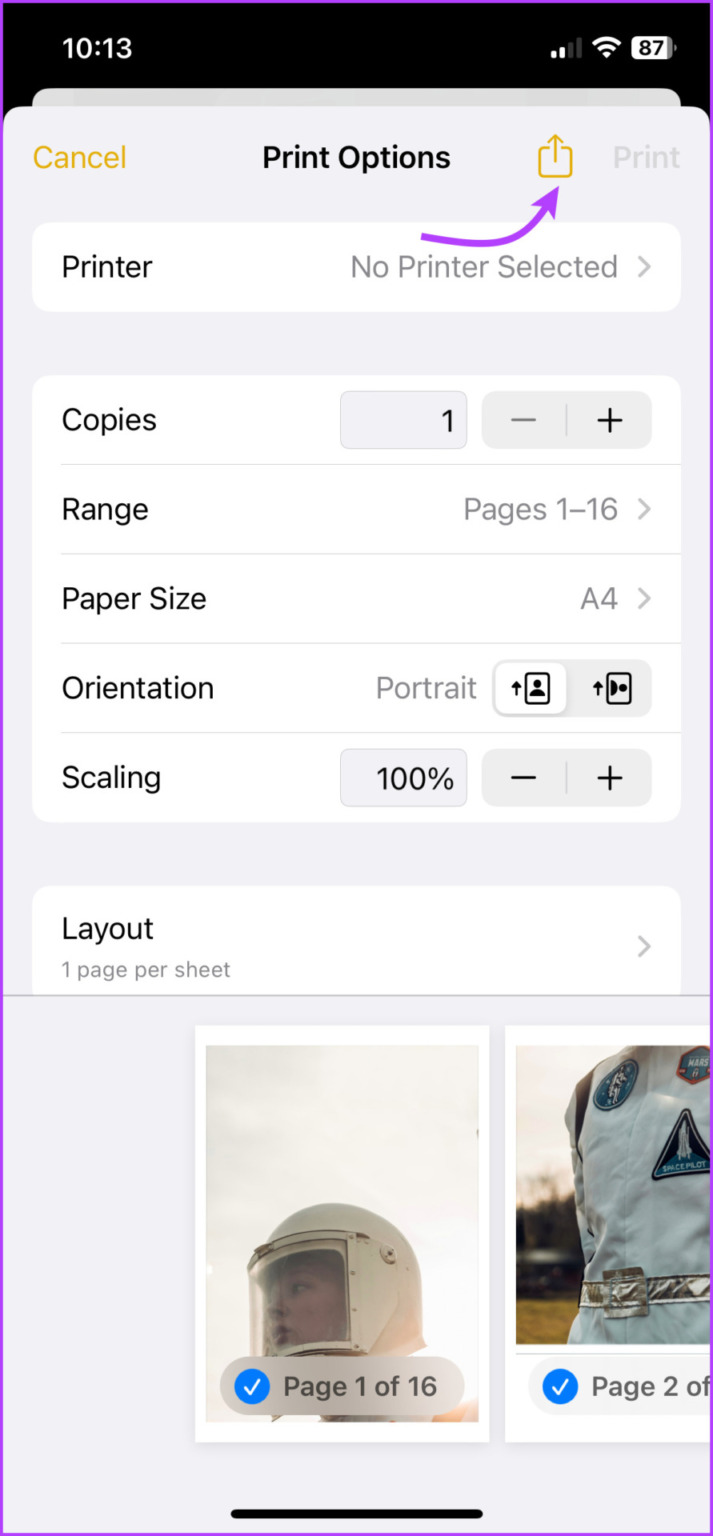The height and width of the screenshot is (1536, 713).
Task: Tap the plus icon to increase scaling
Action: click(609, 777)
